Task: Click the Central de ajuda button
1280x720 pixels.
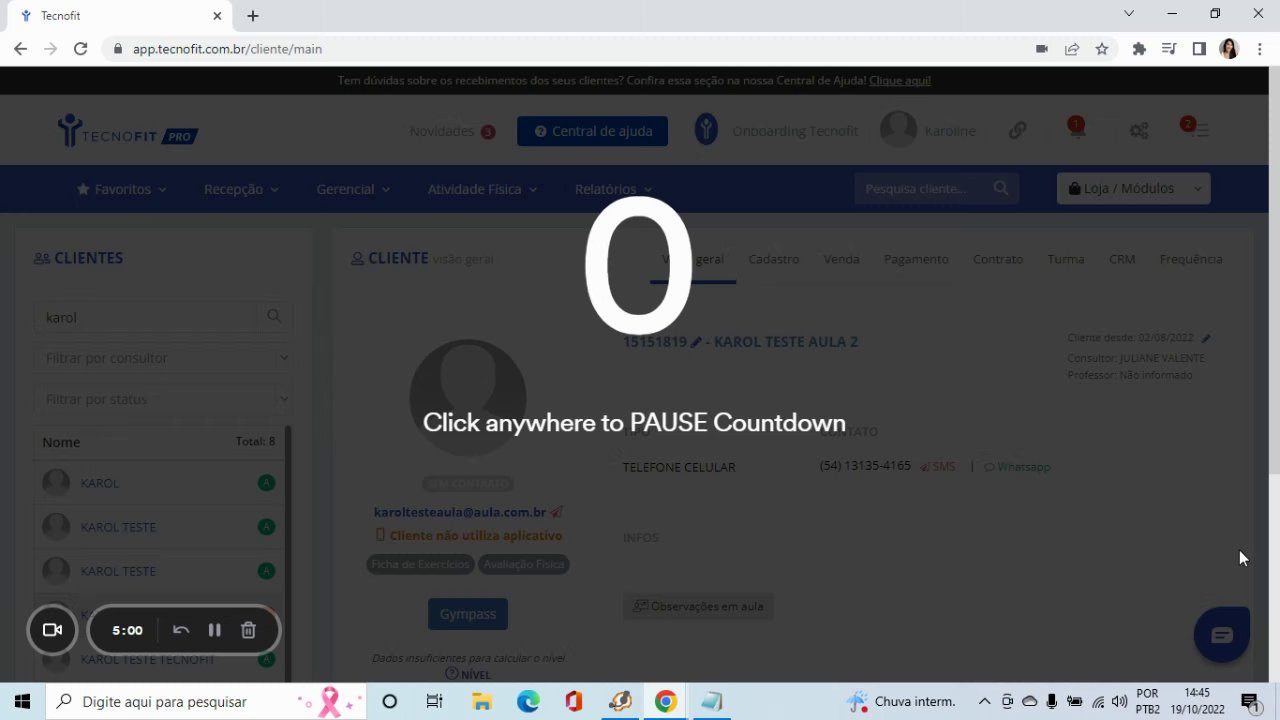Action: click(592, 131)
